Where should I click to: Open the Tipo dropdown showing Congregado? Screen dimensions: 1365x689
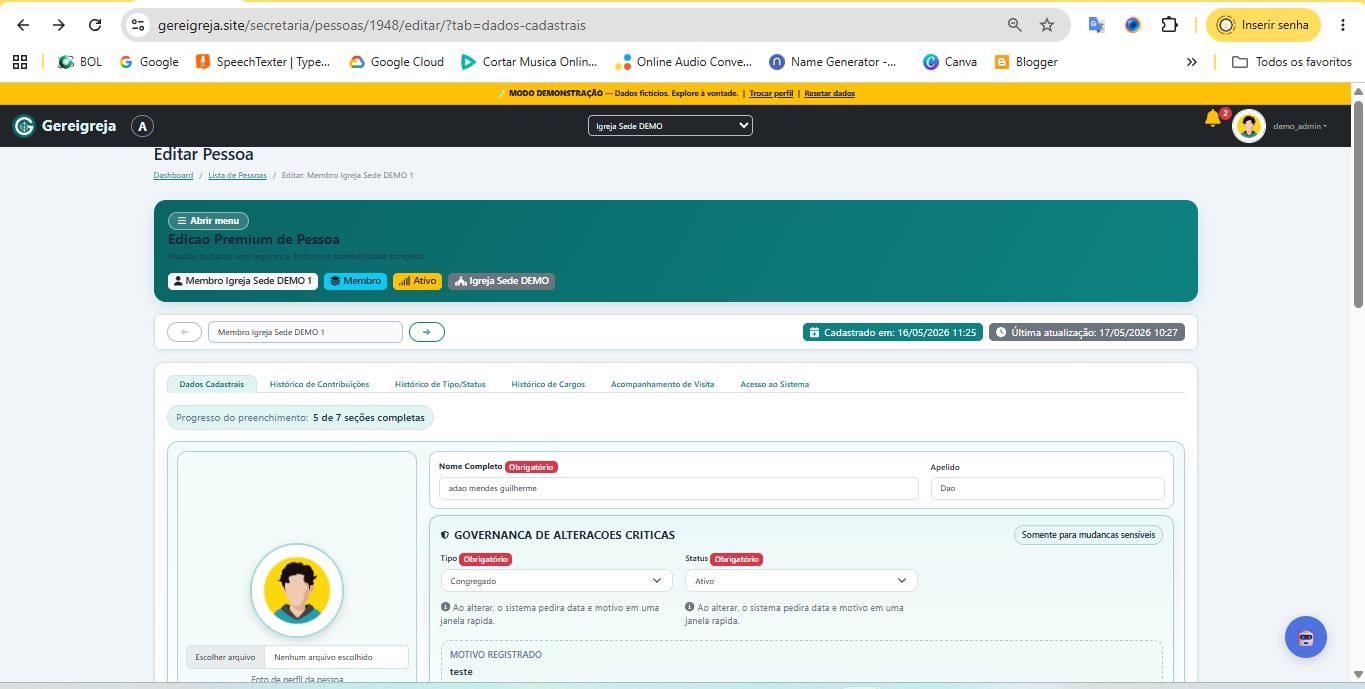point(557,580)
